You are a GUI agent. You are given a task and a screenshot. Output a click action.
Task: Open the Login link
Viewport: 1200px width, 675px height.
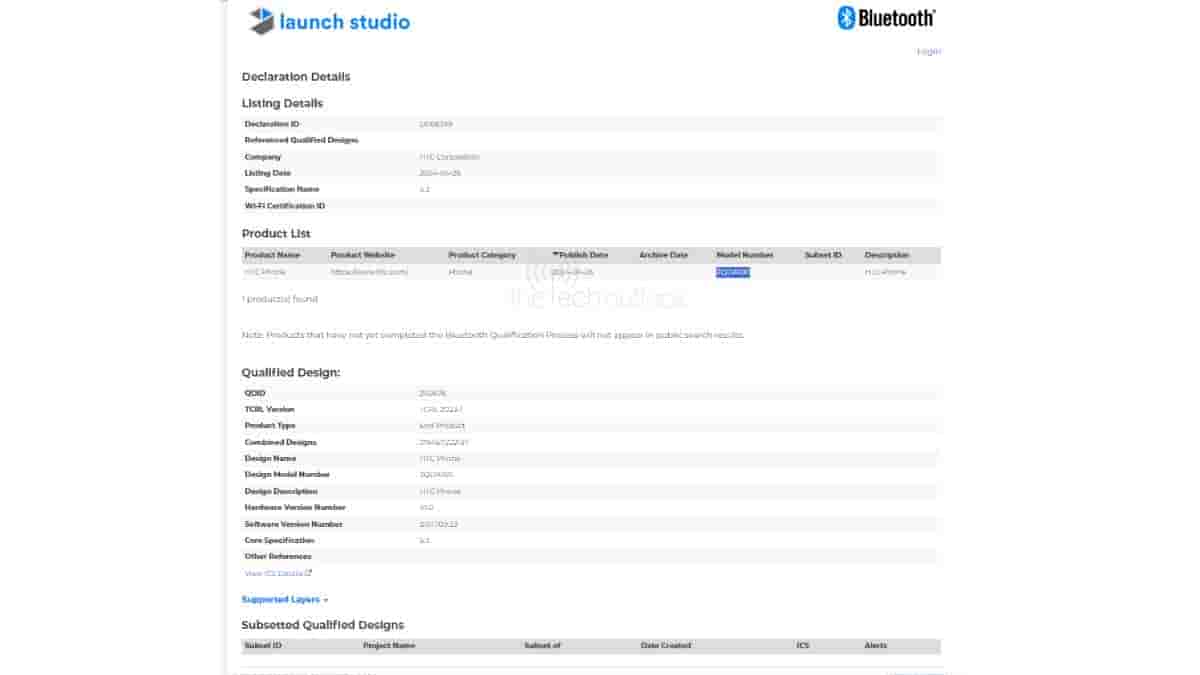(x=928, y=51)
